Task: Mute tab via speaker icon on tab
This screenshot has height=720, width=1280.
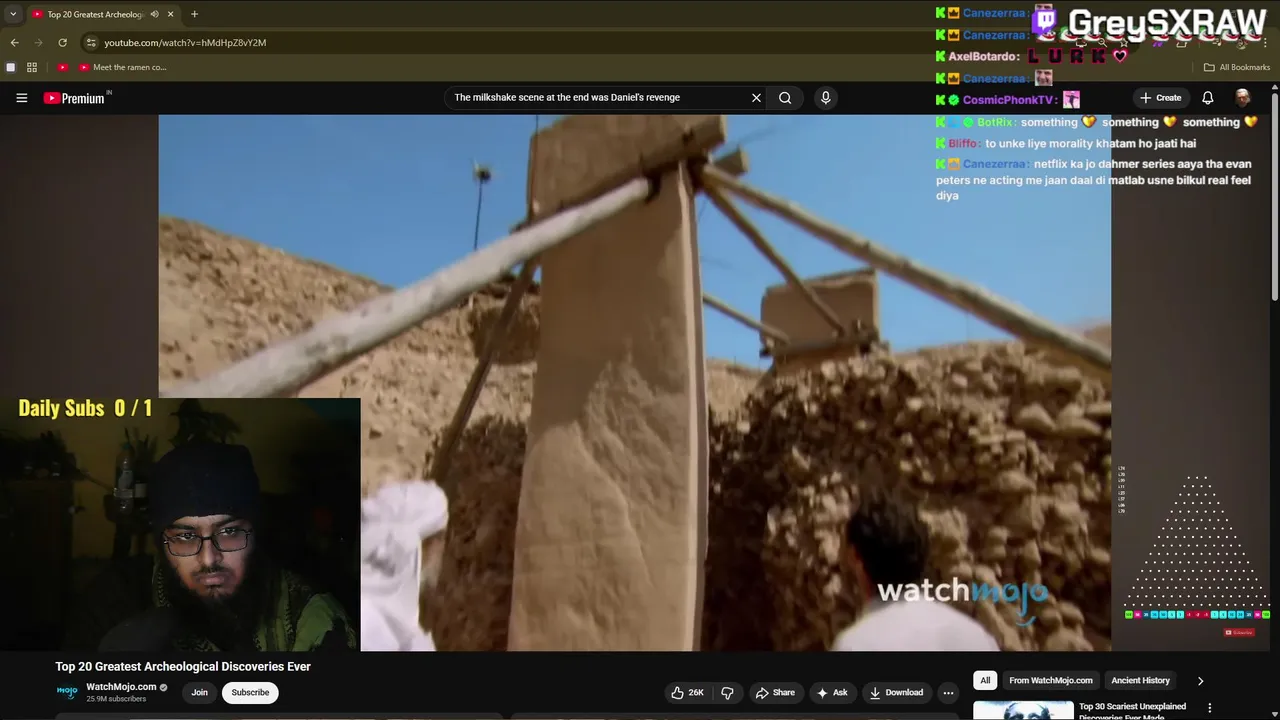Action: coord(154,14)
